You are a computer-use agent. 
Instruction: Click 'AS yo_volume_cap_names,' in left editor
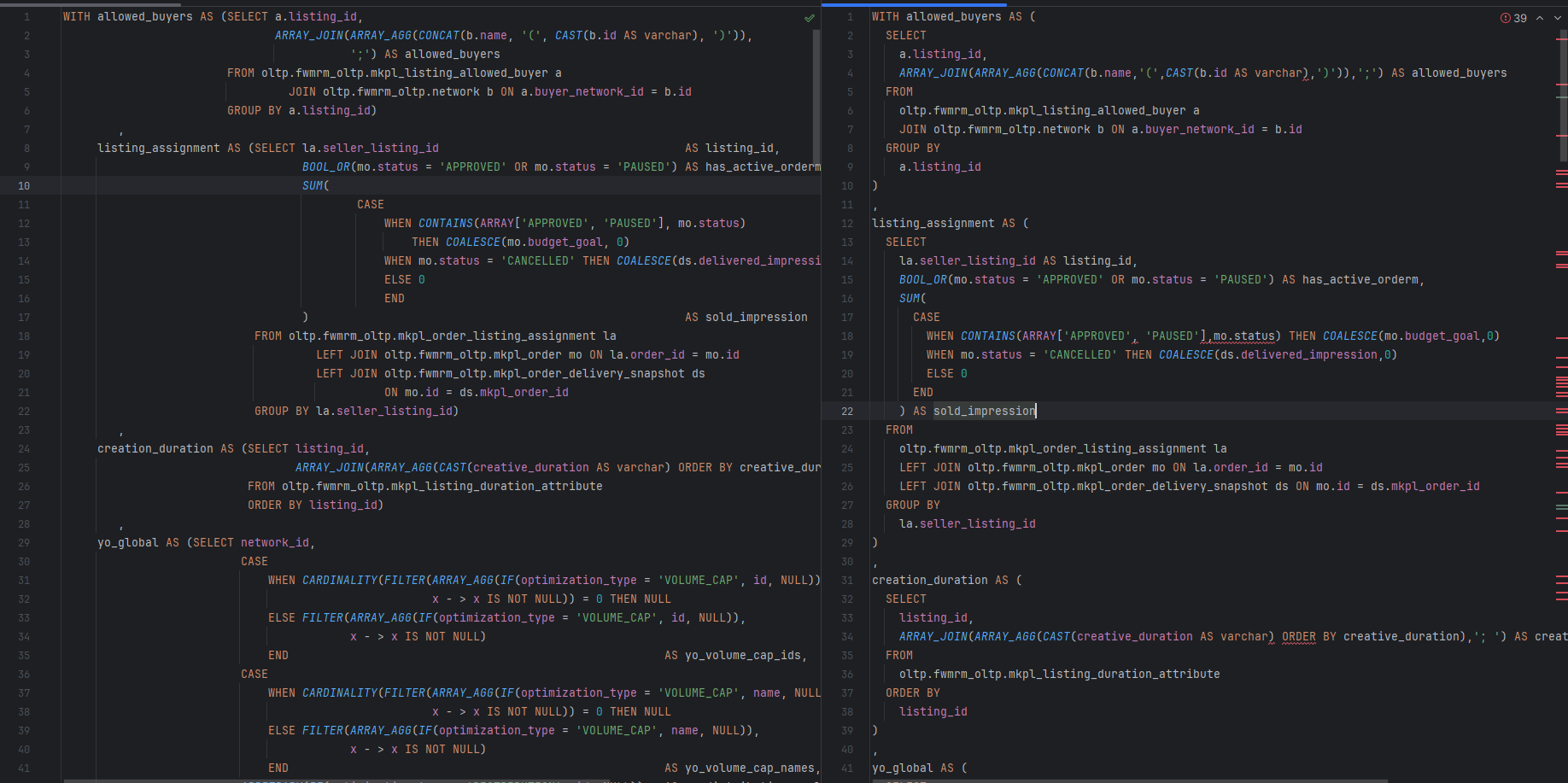point(743,768)
